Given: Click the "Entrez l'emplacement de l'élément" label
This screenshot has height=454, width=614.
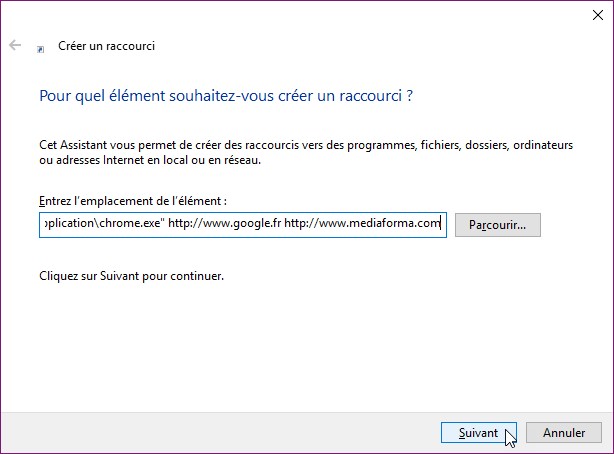Looking at the screenshot, I should 133,201.
